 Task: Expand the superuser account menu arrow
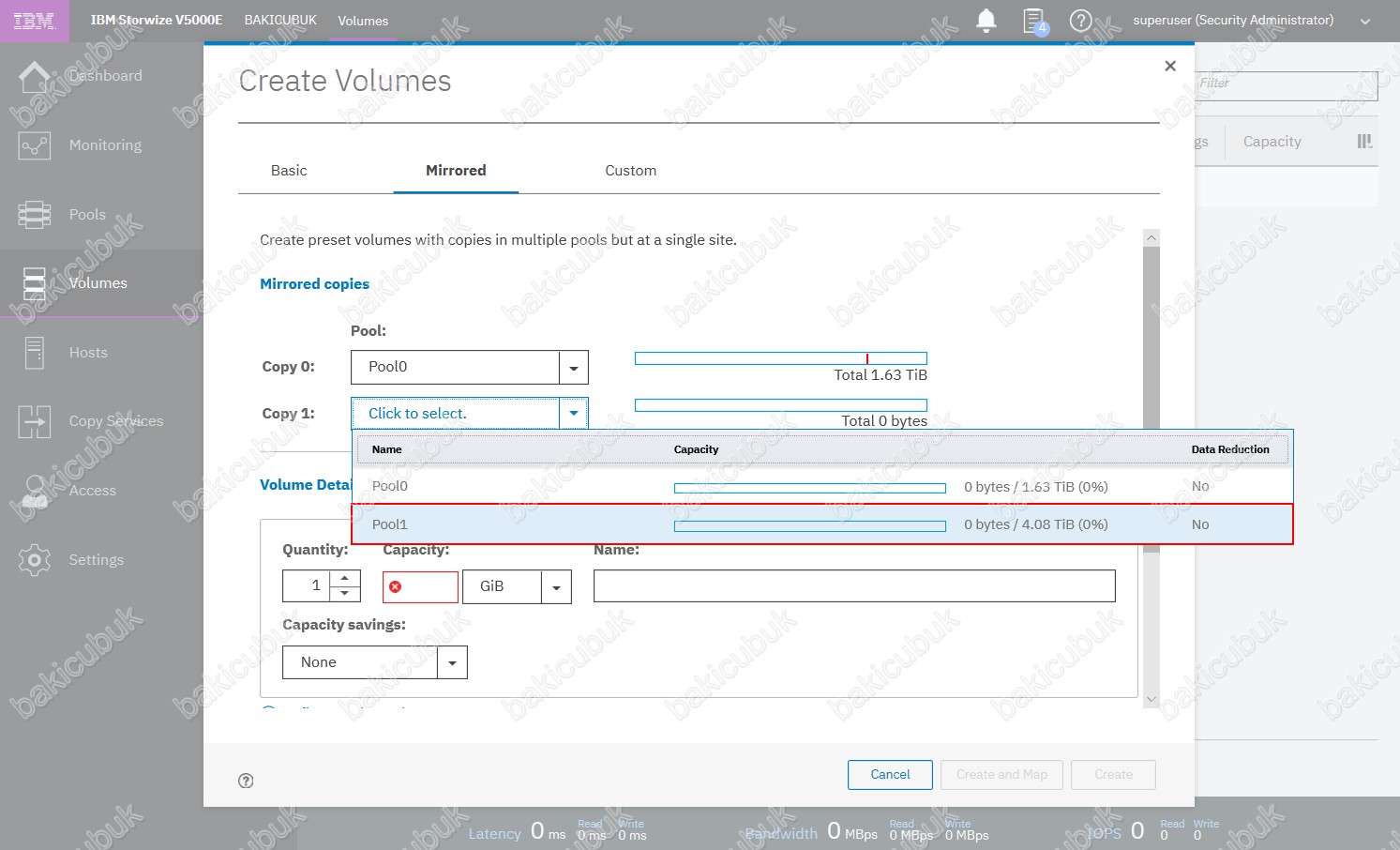[1365, 22]
